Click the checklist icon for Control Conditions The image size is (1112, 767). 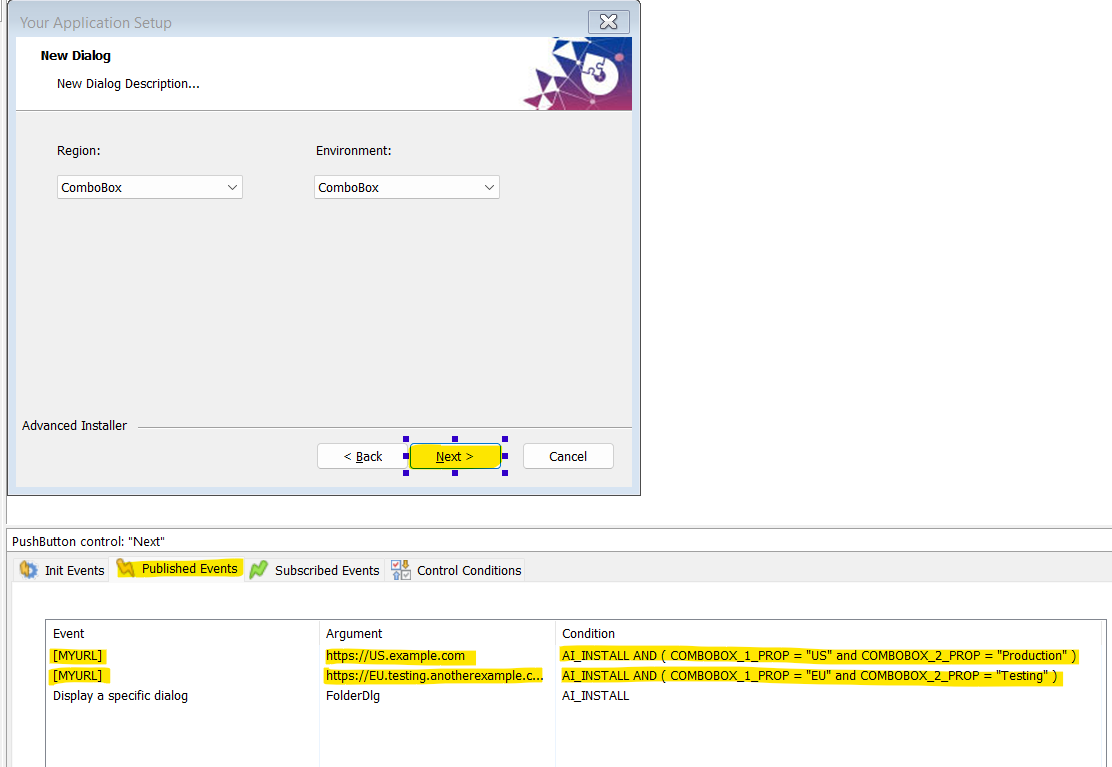(x=400, y=570)
